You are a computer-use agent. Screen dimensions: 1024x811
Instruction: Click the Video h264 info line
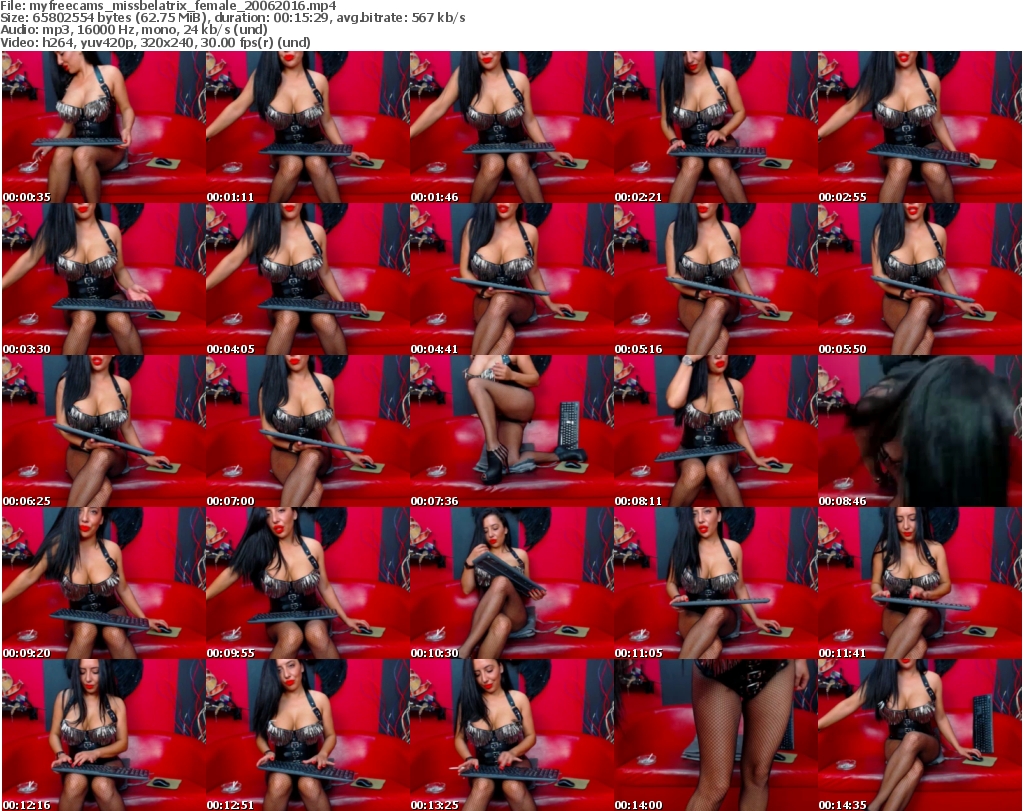155,42
